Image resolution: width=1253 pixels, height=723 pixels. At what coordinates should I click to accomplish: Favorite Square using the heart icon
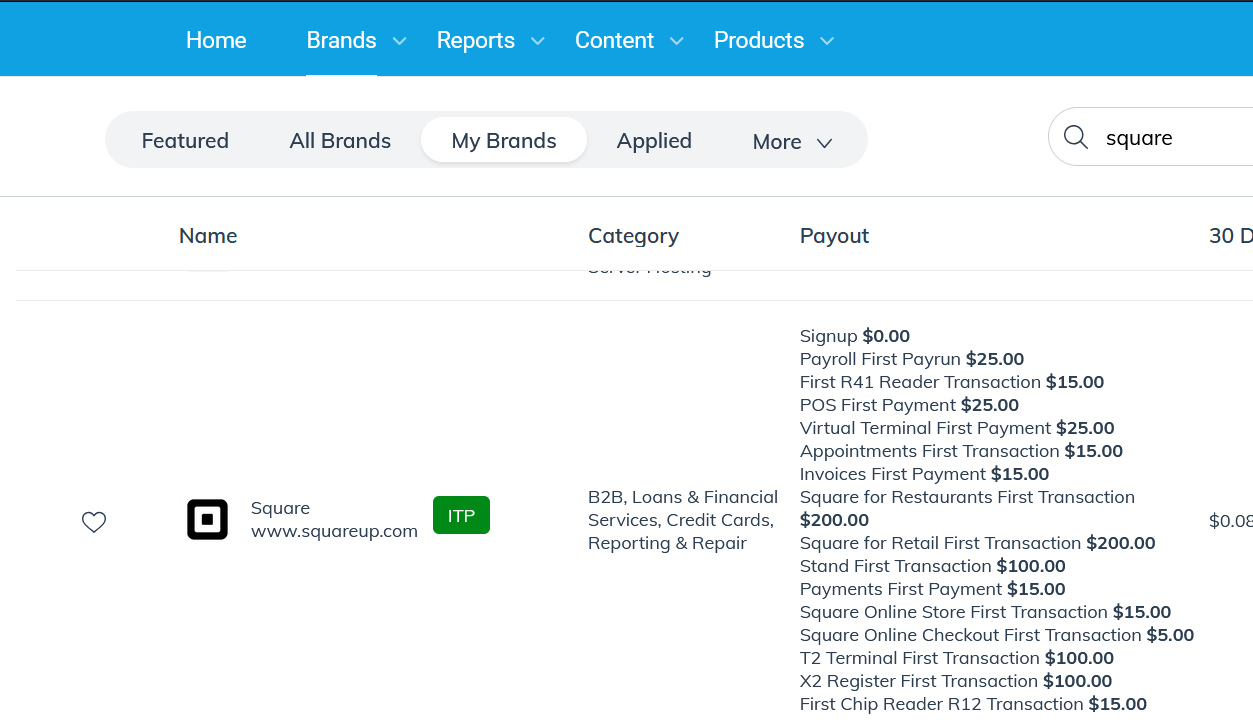(x=94, y=522)
